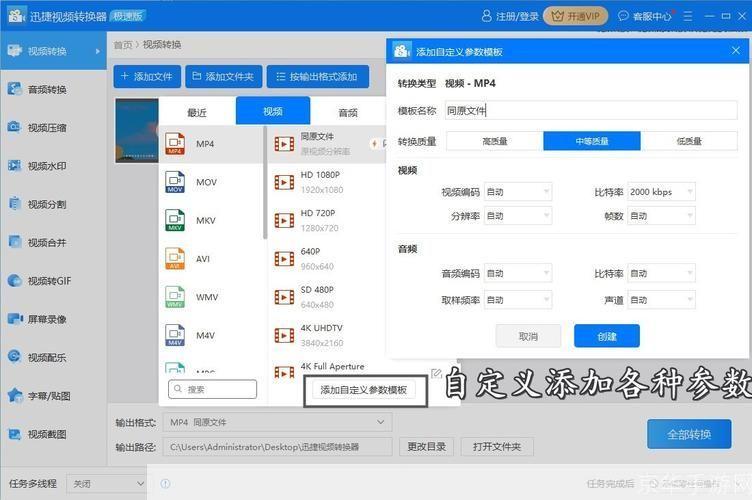The width and height of the screenshot is (752, 500).
Task: Close the 添加自定义参数模板 dialog
Action: pos(736,50)
